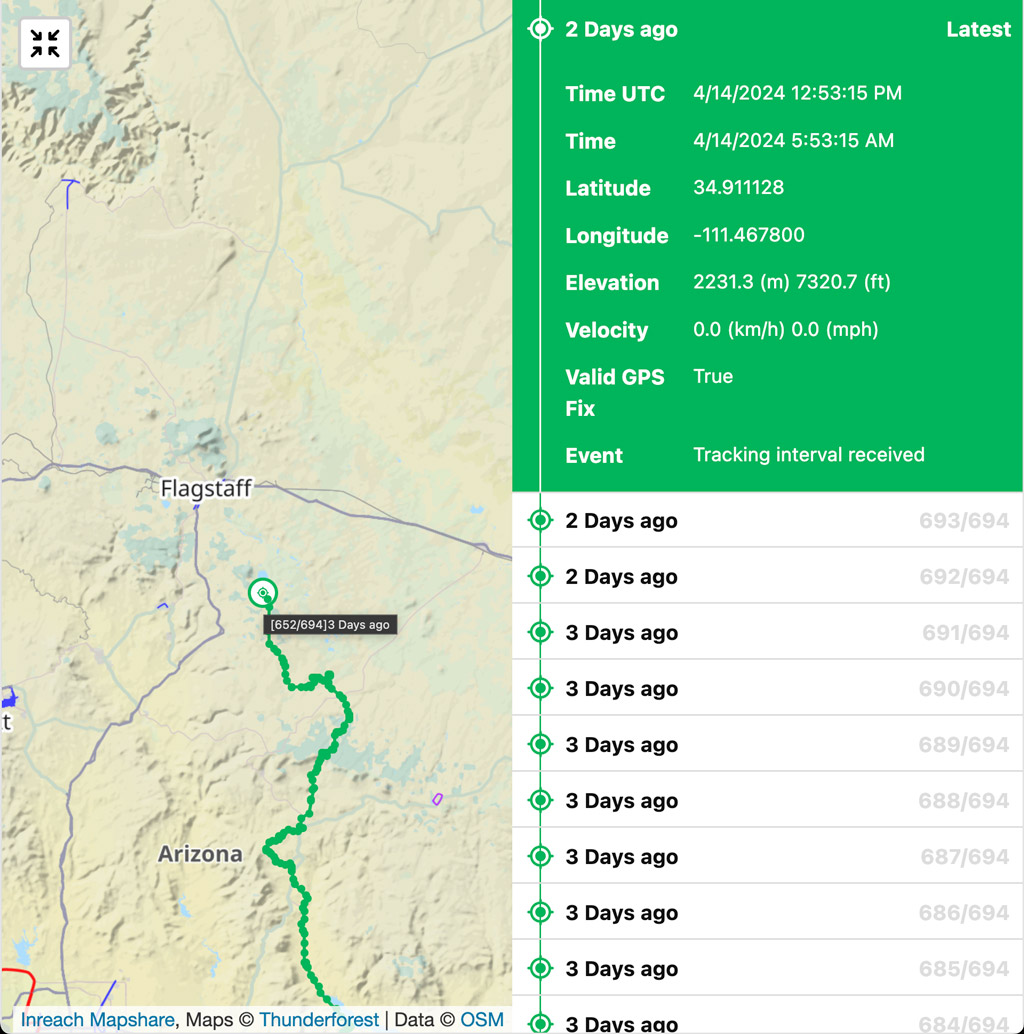Screen dimensions: 1024x1034
Task: Click the target icon in Latest header
Action: point(540,29)
